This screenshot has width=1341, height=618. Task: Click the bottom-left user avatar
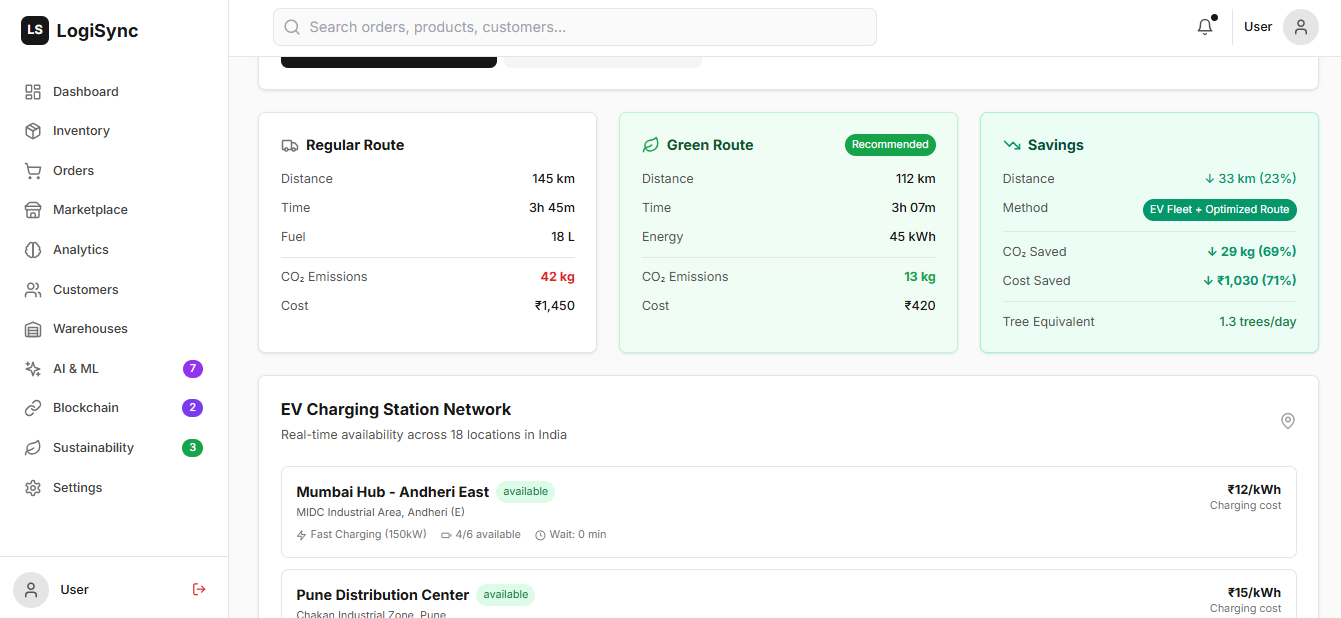pyautogui.click(x=31, y=590)
